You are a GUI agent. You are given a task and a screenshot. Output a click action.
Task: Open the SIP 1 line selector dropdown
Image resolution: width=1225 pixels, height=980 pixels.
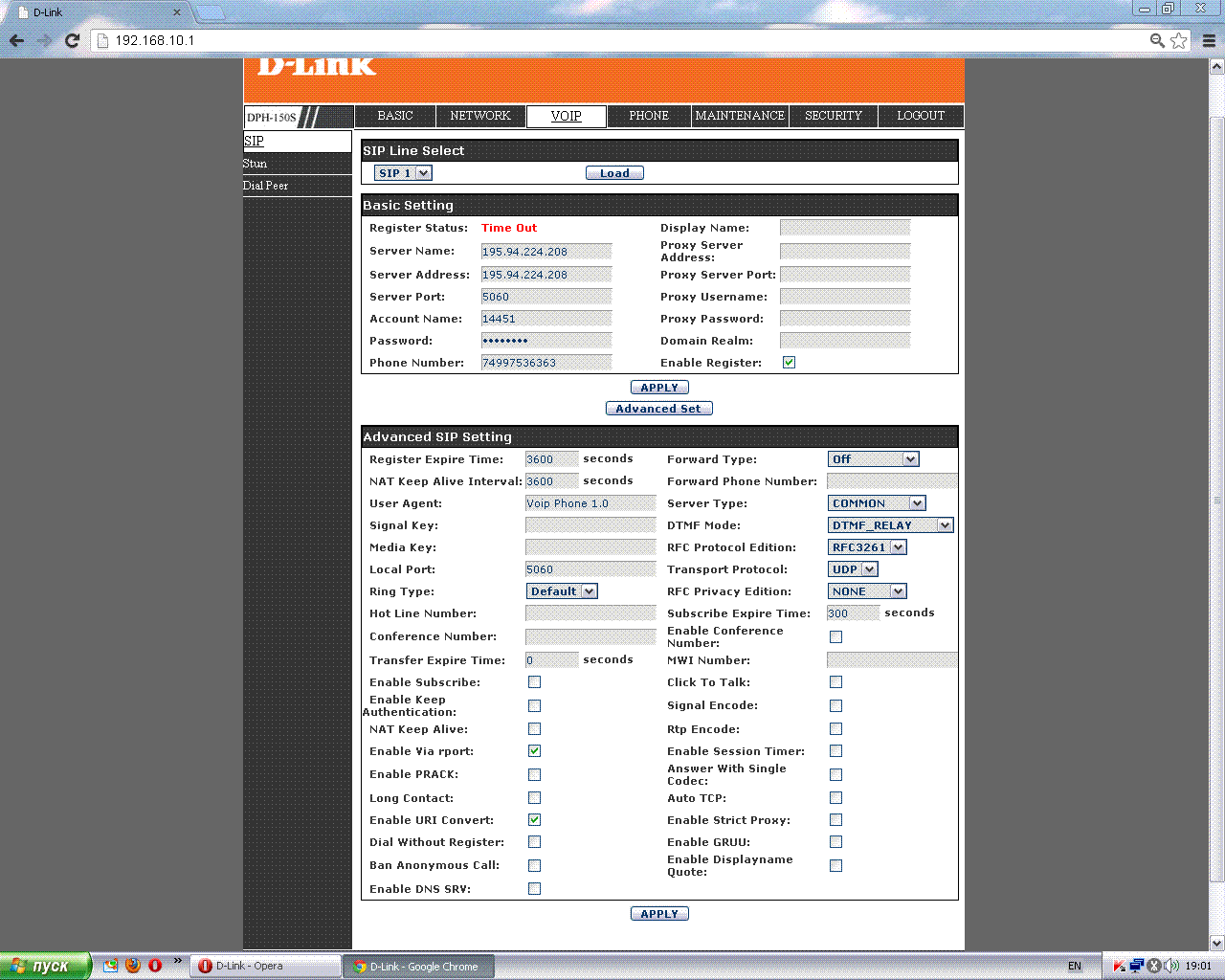403,173
